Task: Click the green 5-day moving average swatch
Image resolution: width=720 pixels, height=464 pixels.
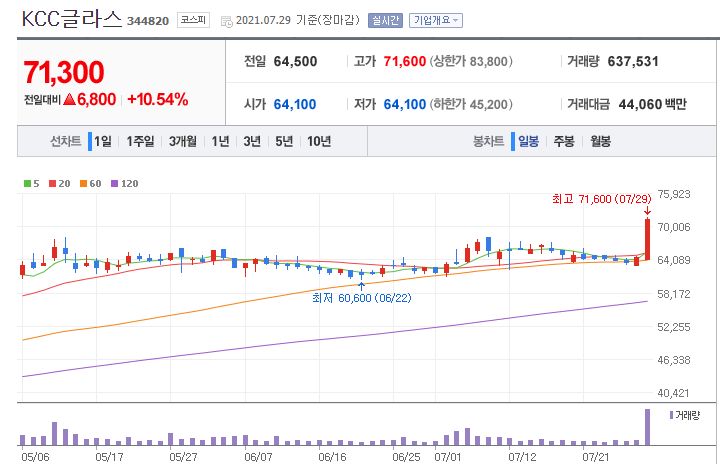Action: (27, 184)
